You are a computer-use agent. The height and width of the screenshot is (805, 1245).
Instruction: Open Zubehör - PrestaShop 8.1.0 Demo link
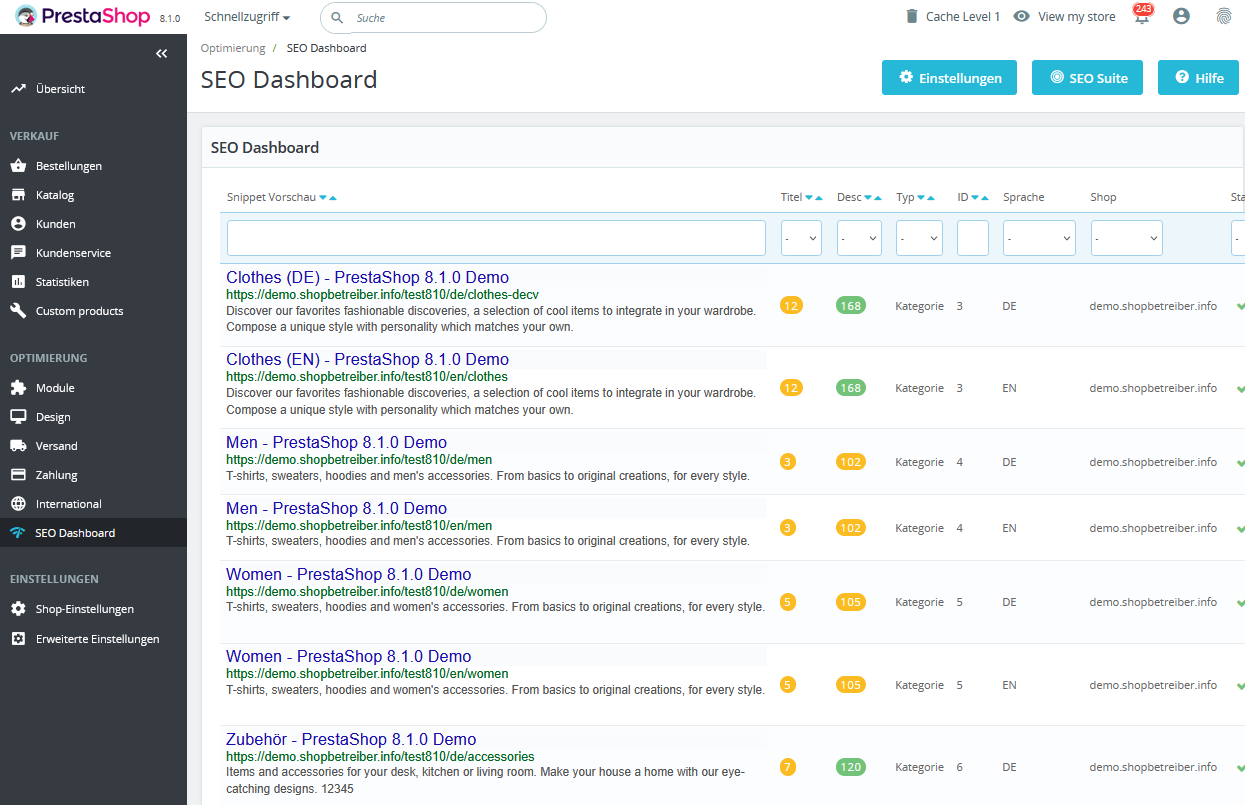[351, 739]
